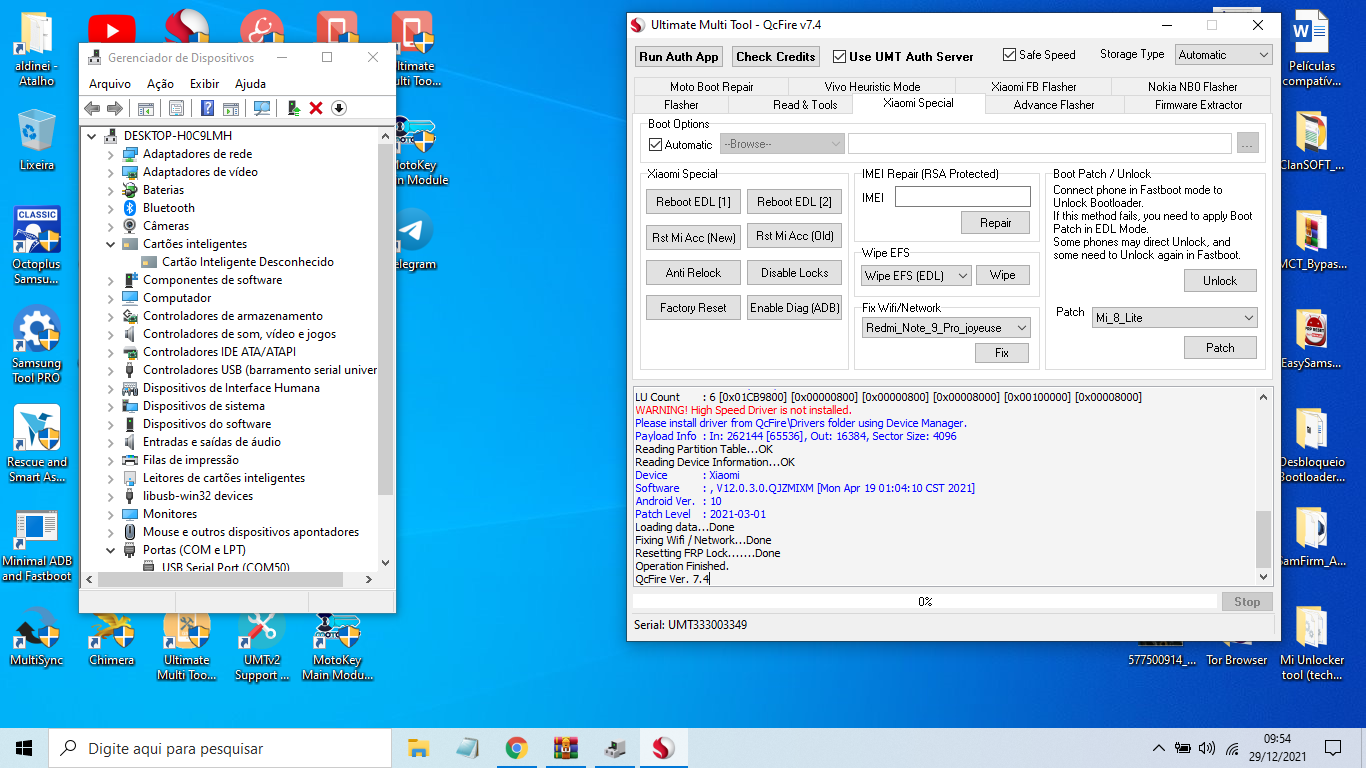The width and height of the screenshot is (1366, 768).
Task: Click black down-arrow disable device icon
Action: [x=339, y=108]
